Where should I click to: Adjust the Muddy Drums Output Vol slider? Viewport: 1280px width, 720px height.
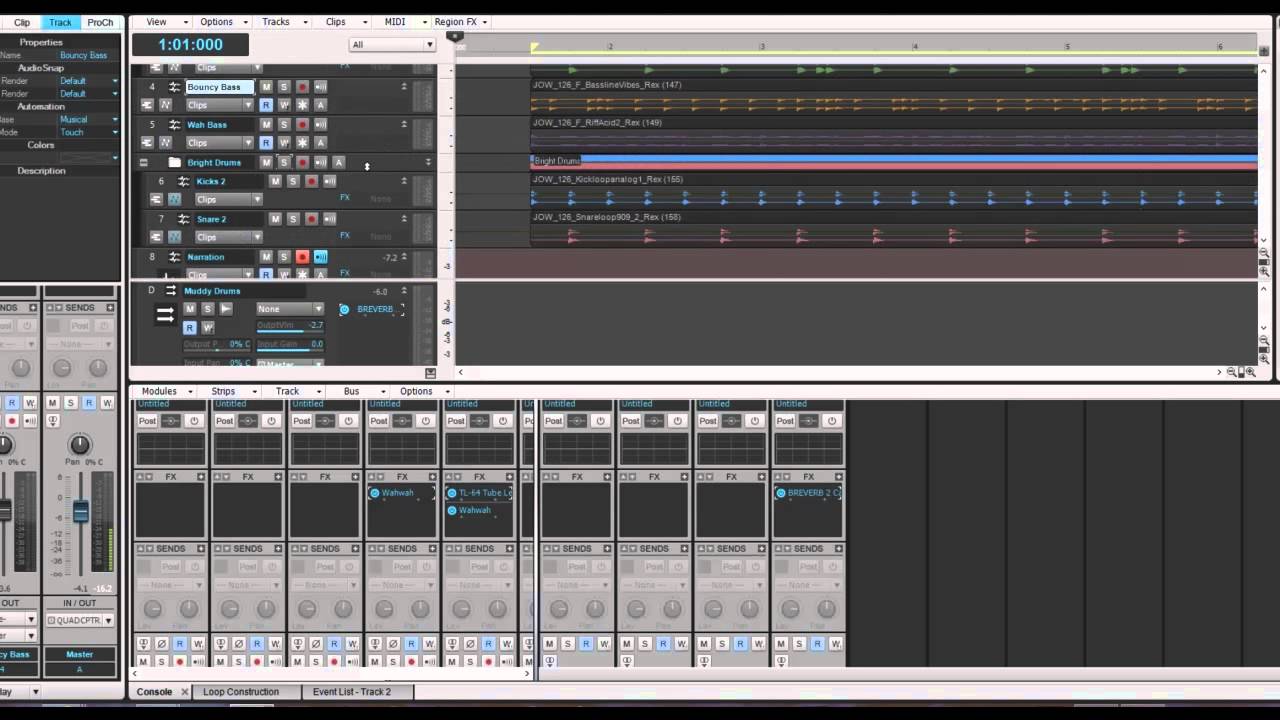click(290, 326)
